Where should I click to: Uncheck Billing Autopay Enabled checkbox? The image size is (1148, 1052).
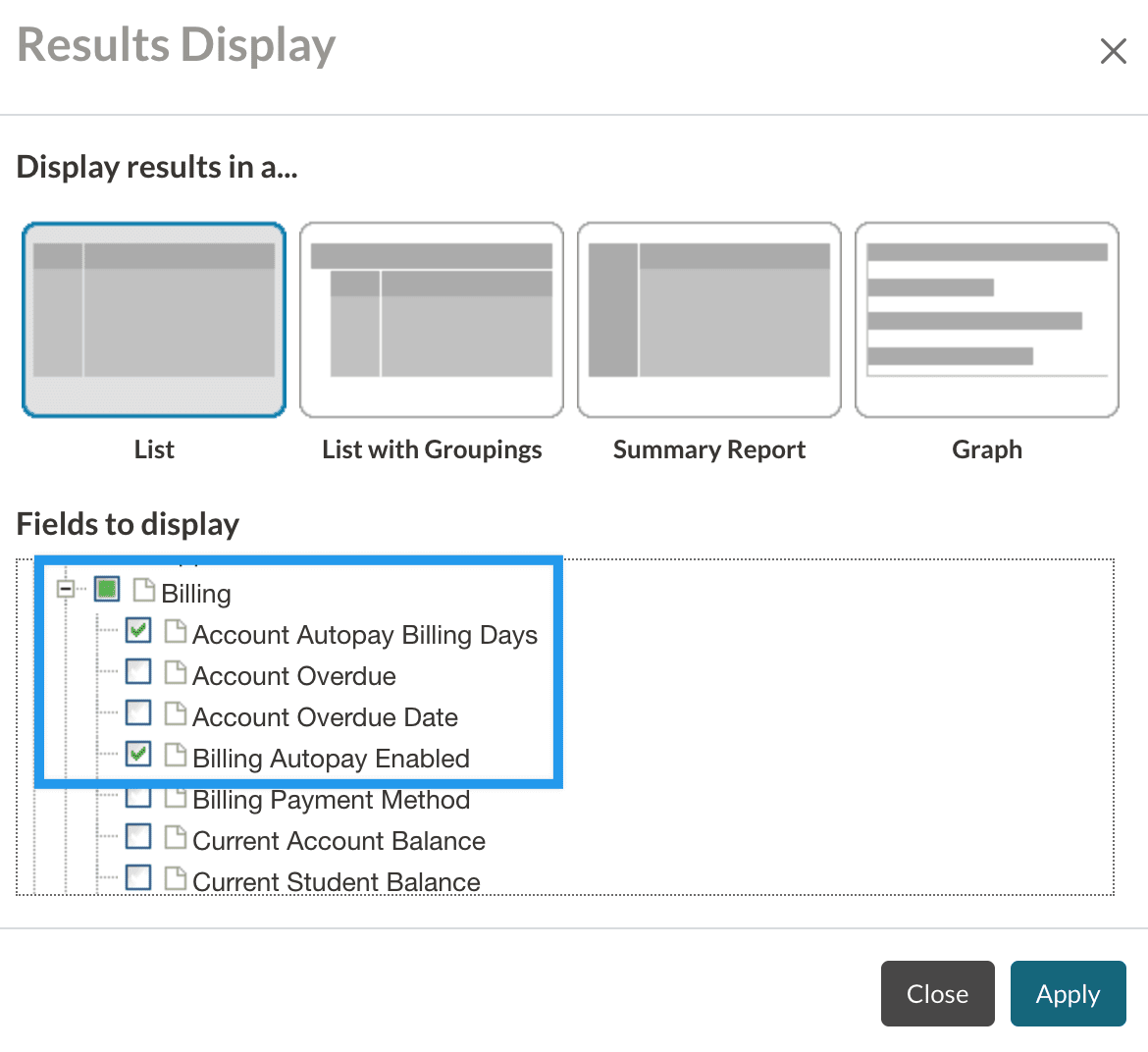click(x=138, y=754)
